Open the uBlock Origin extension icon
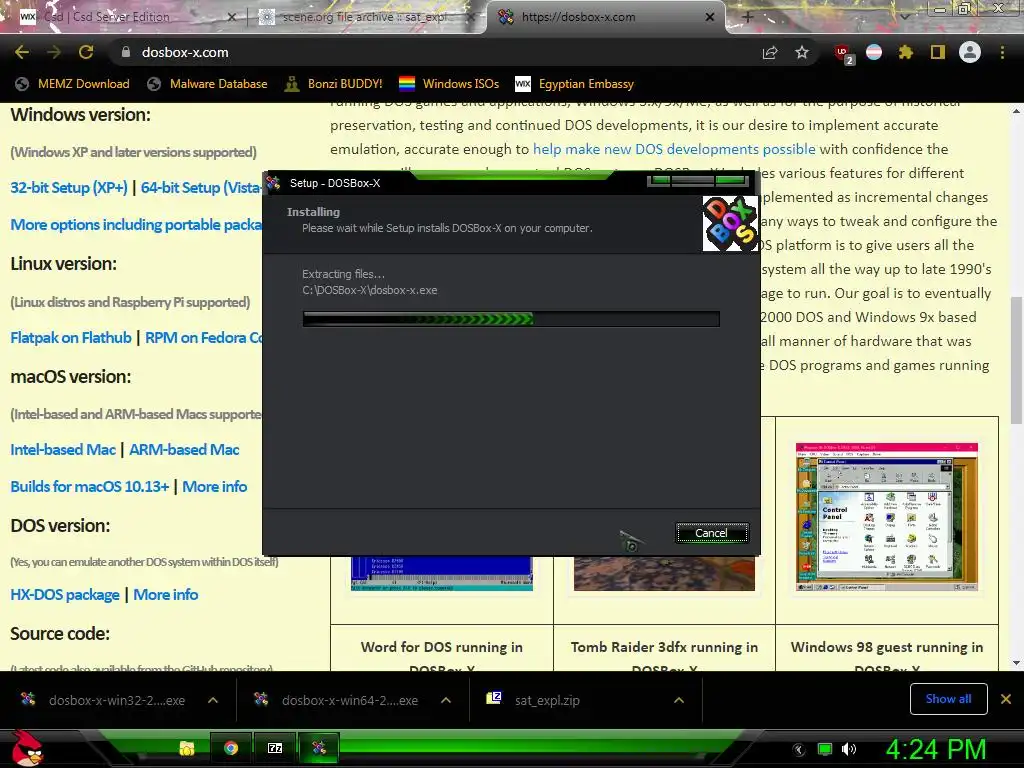Screen dimensions: 1024x768 [843, 53]
